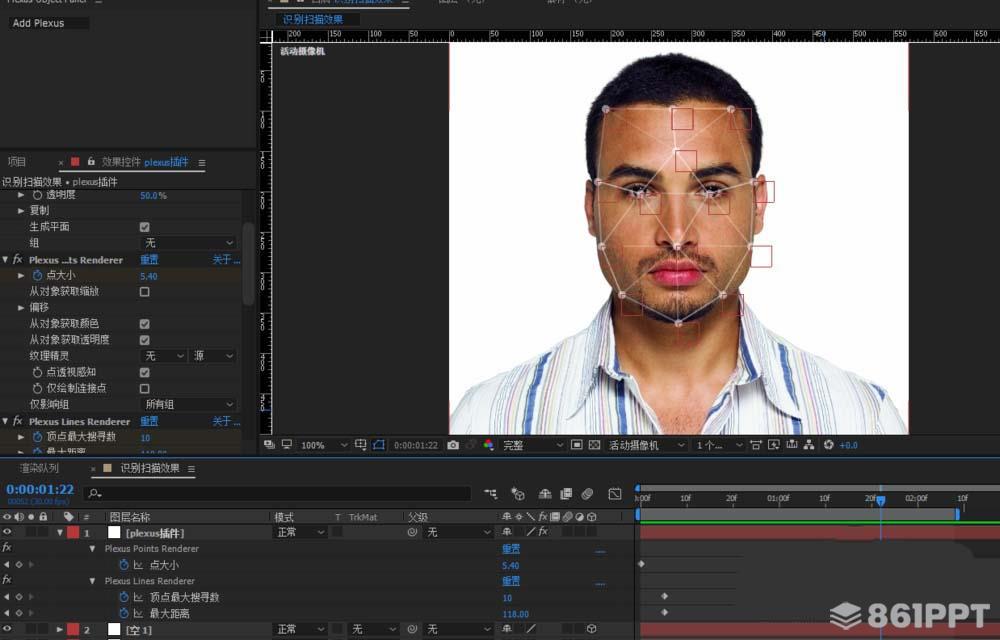Take a snapshot with the camera icon
Image resolution: width=1000 pixels, height=640 pixels.
pyautogui.click(x=453, y=445)
